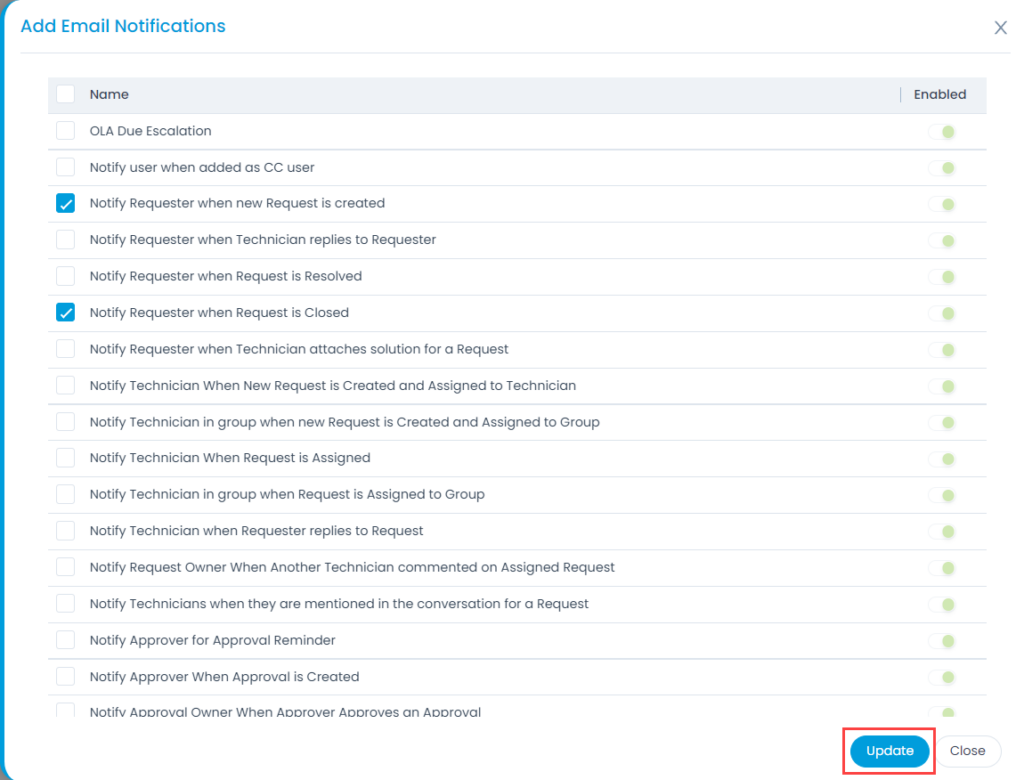Select checkbox for Notify user when added as CC user
Viewport: 1024px width, 780px height.
[65, 167]
